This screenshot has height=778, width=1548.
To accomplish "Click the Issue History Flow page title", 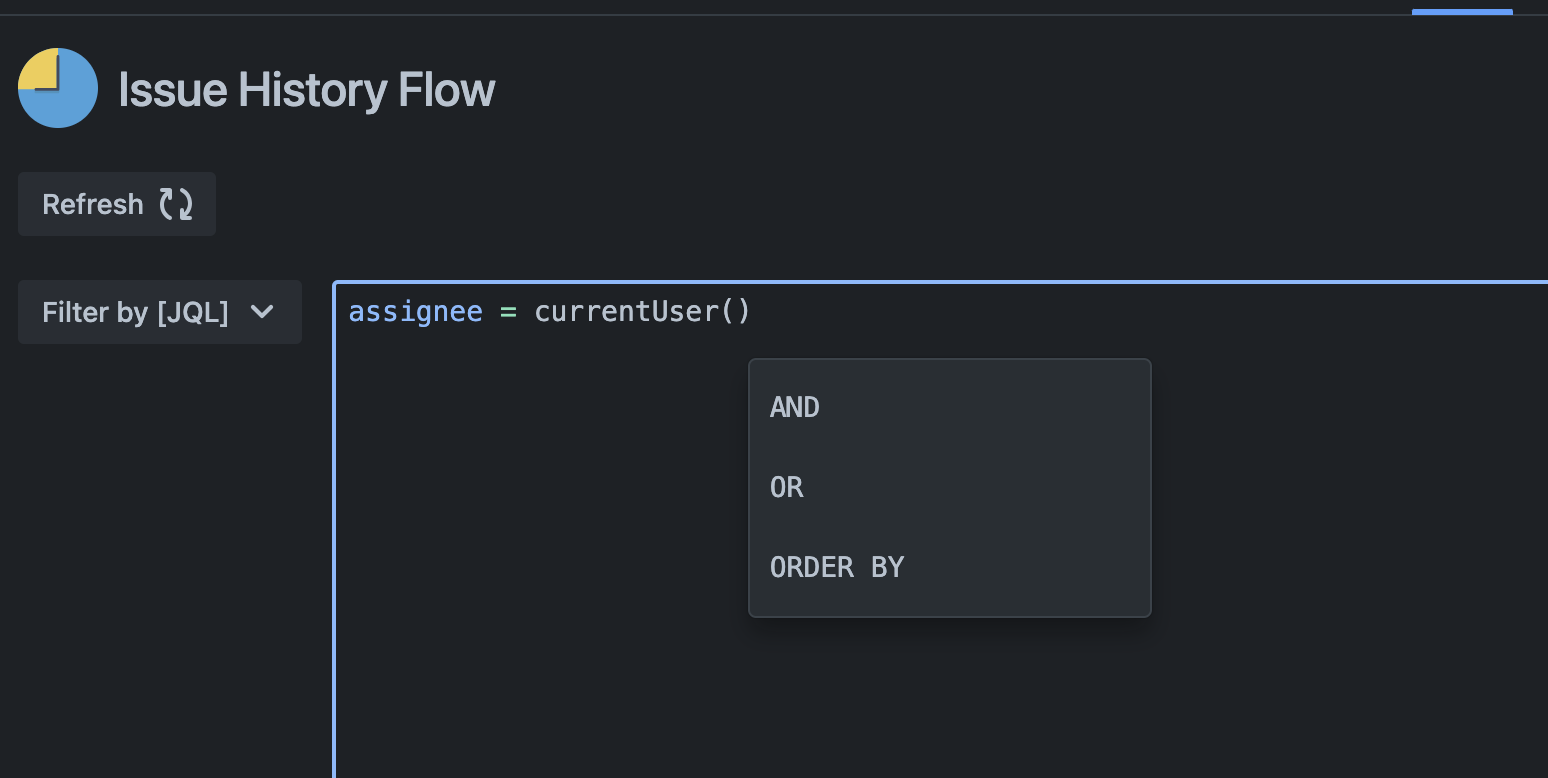I will click(x=307, y=89).
